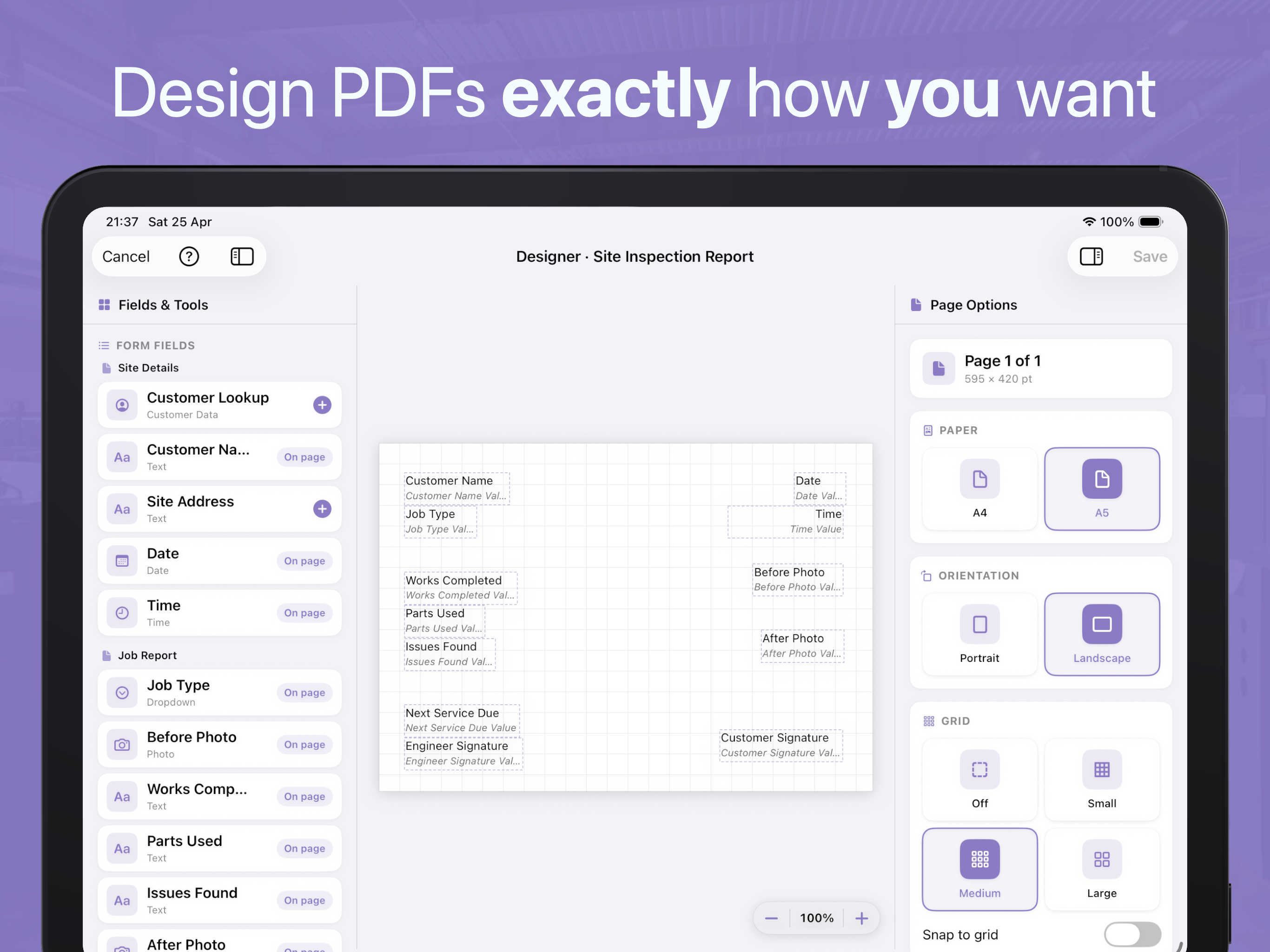Viewport: 1270px width, 952px height.
Task: Select Time element on canvas
Action: tap(786, 522)
